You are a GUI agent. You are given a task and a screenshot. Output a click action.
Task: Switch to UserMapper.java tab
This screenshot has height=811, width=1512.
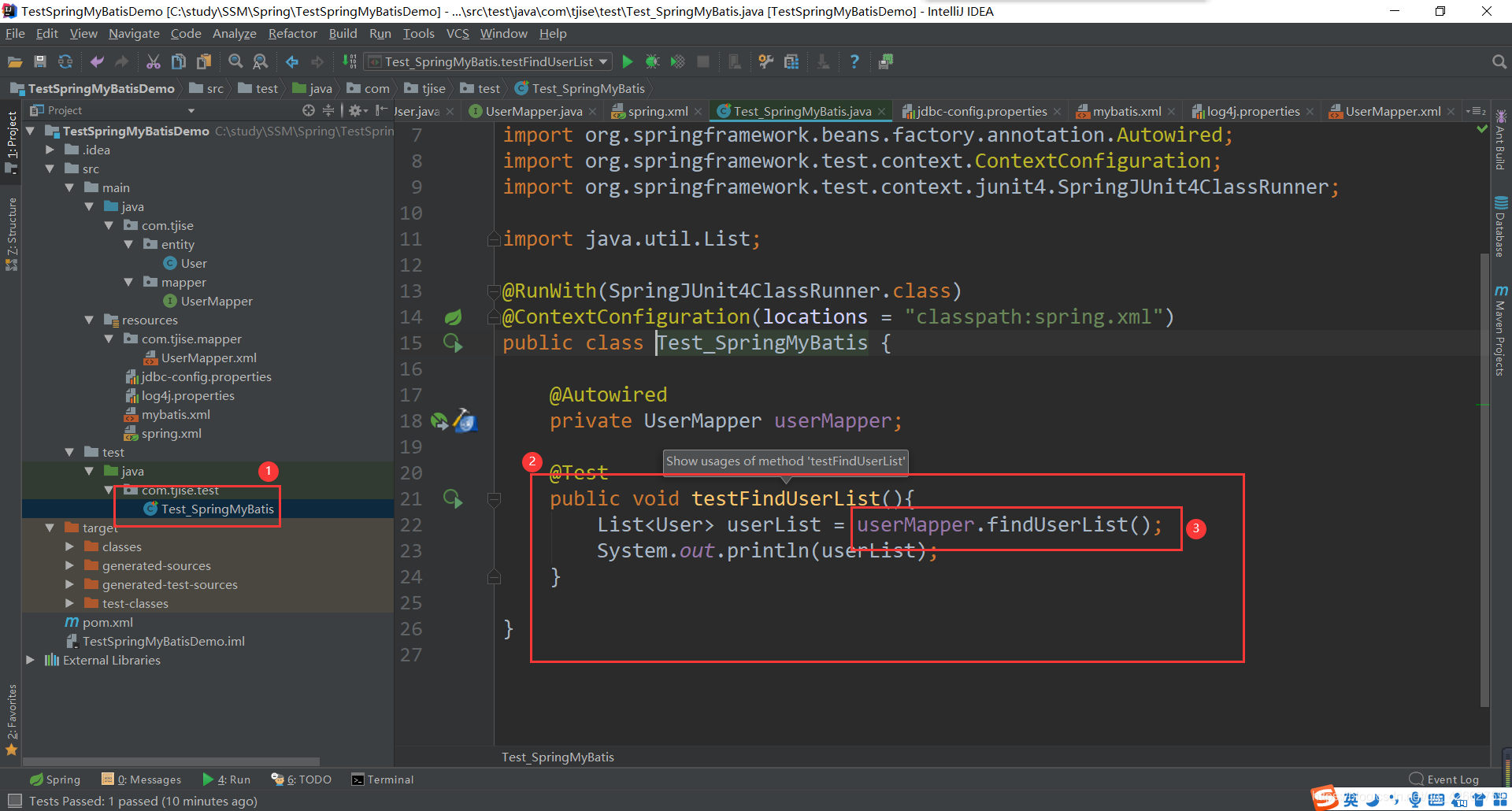[533, 111]
